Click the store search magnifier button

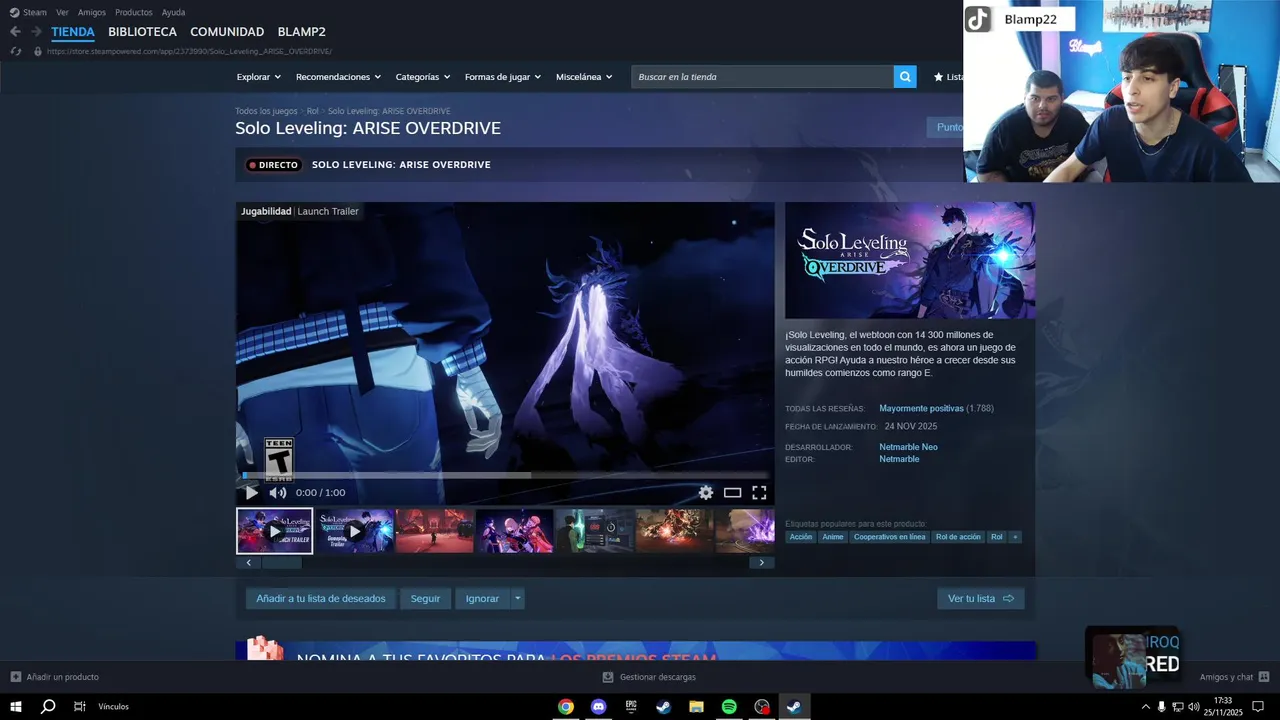point(905,77)
